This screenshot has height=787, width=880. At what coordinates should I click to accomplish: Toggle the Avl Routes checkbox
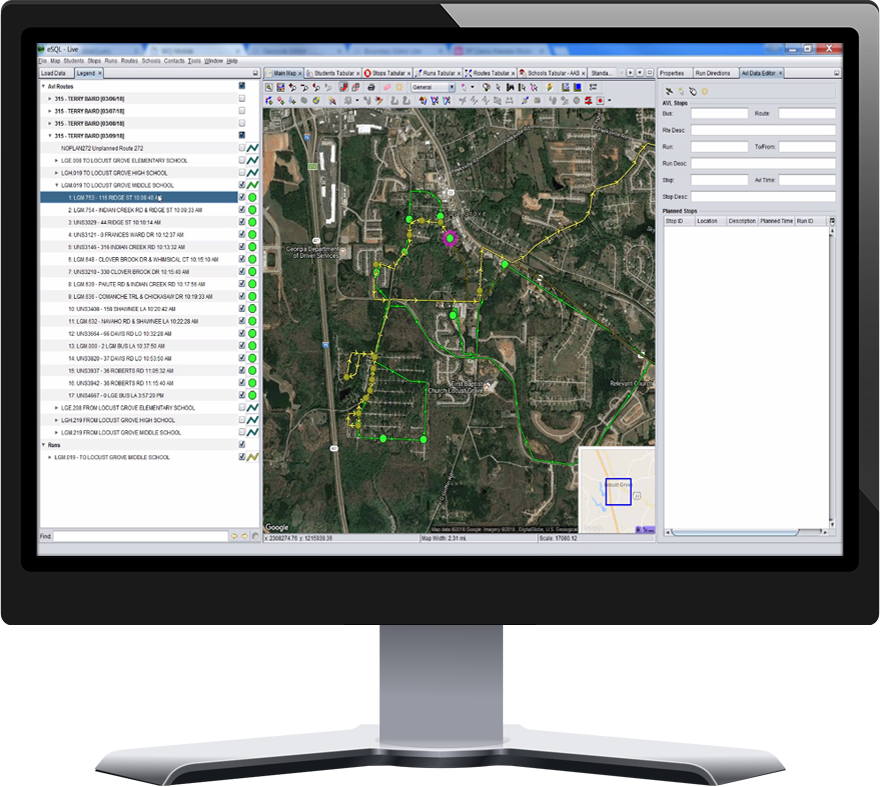pos(242,86)
